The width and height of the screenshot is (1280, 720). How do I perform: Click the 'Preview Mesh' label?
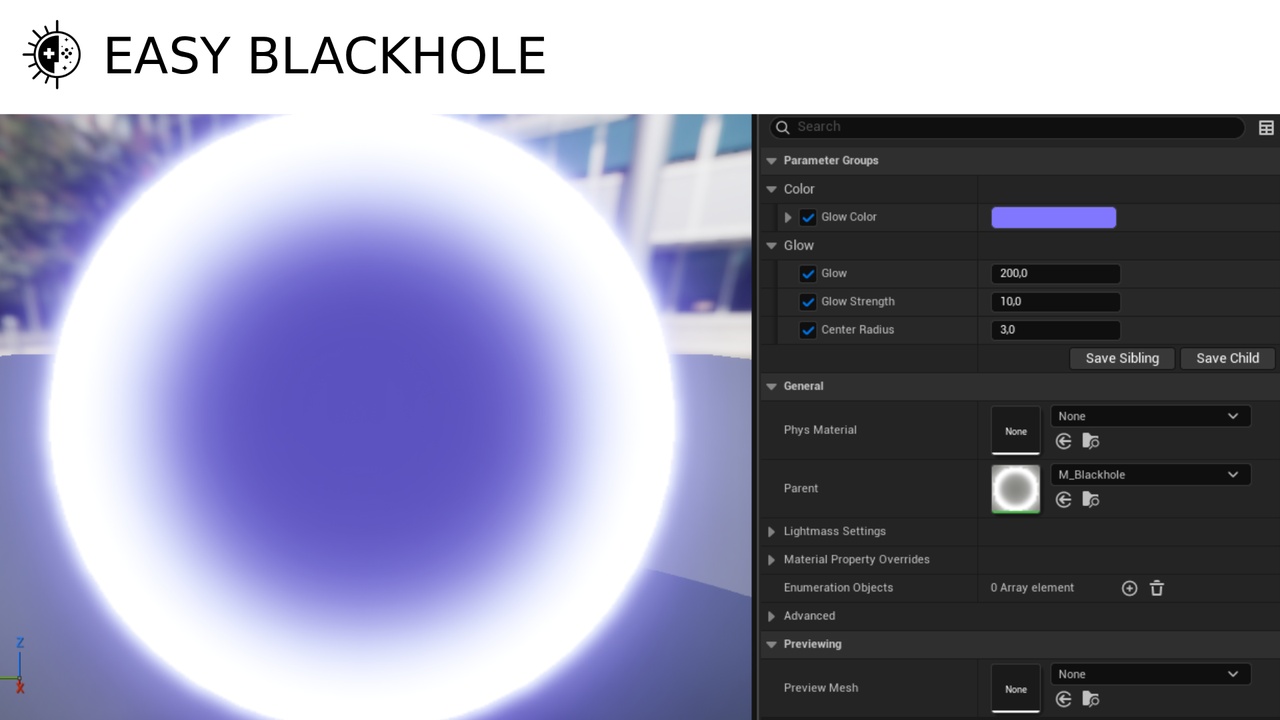pos(821,688)
